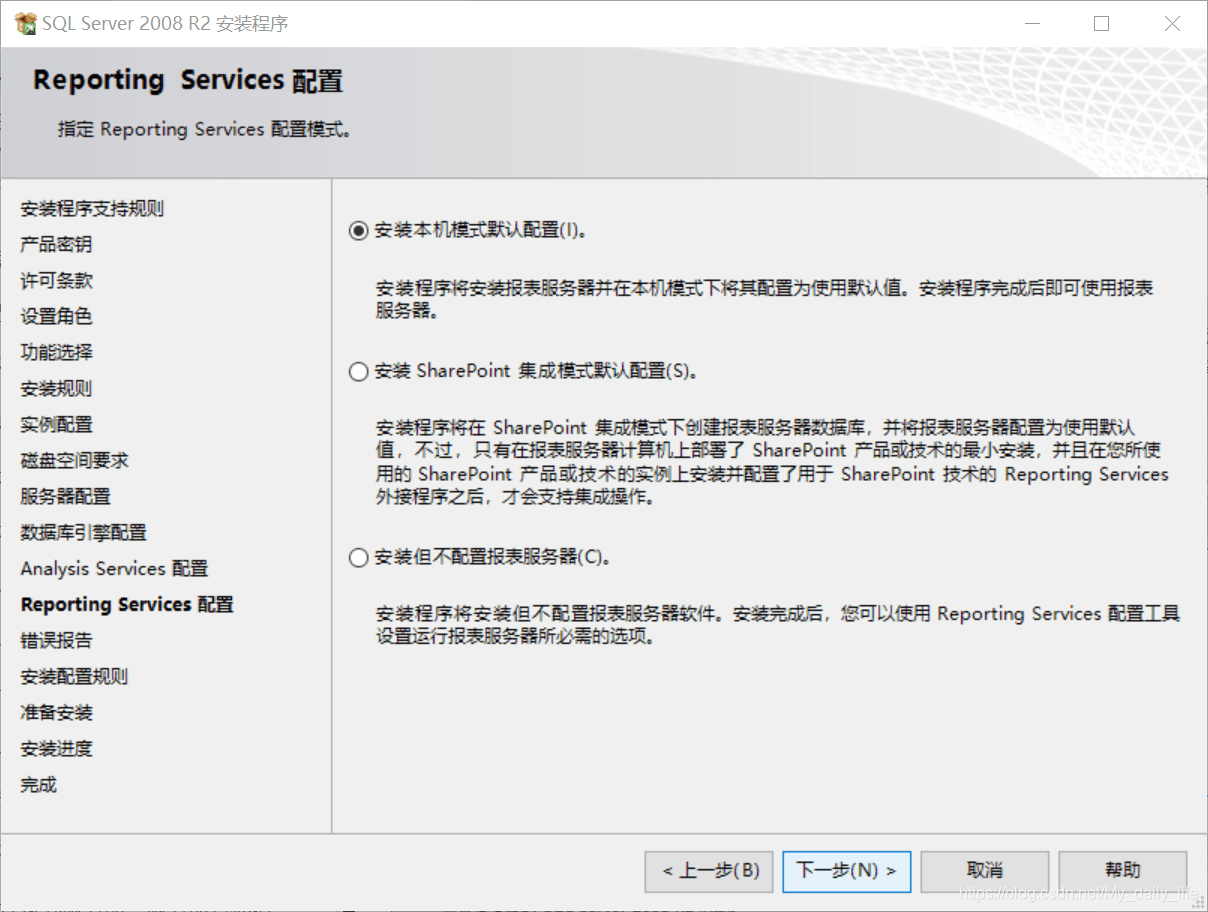The width and height of the screenshot is (1208, 912).
Task: Maximize the setup window
Action: coord(1101,23)
